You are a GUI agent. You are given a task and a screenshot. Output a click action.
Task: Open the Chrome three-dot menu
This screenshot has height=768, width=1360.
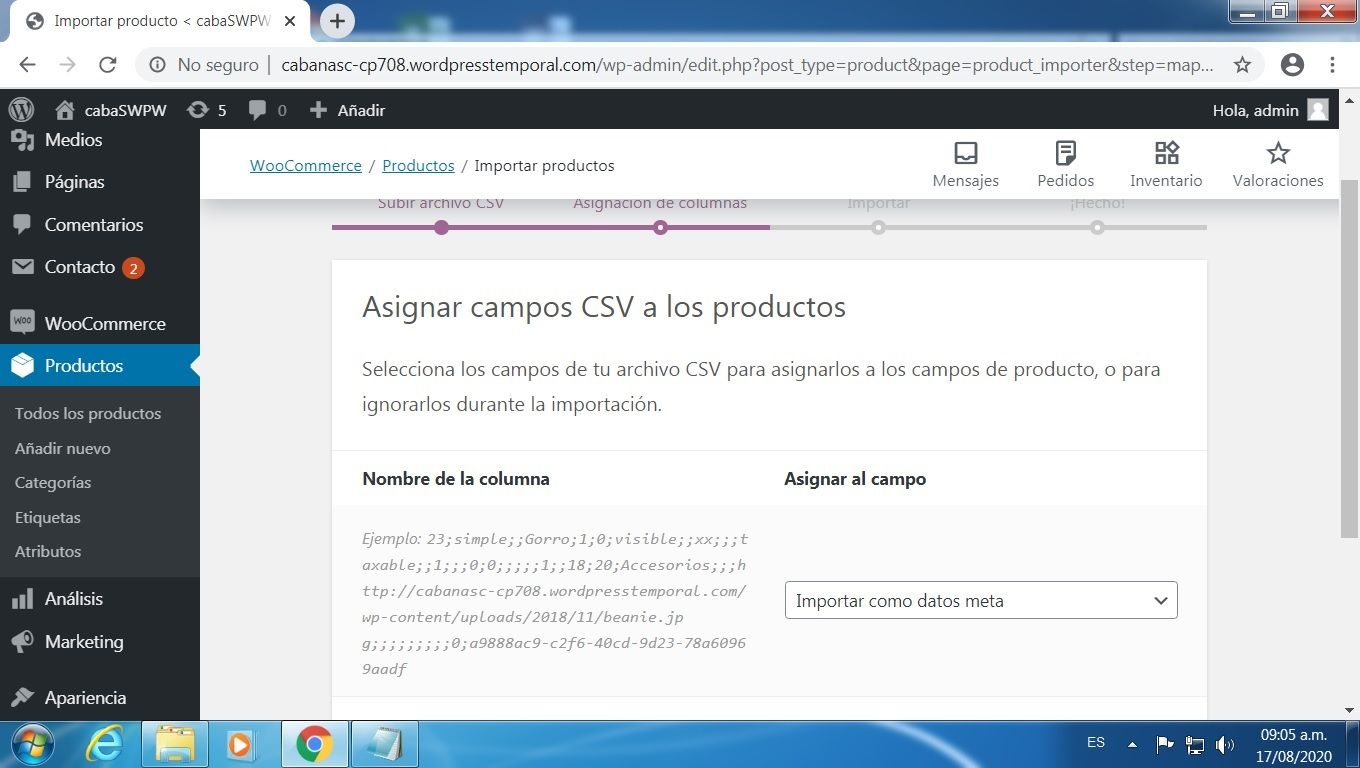tap(1333, 65)
